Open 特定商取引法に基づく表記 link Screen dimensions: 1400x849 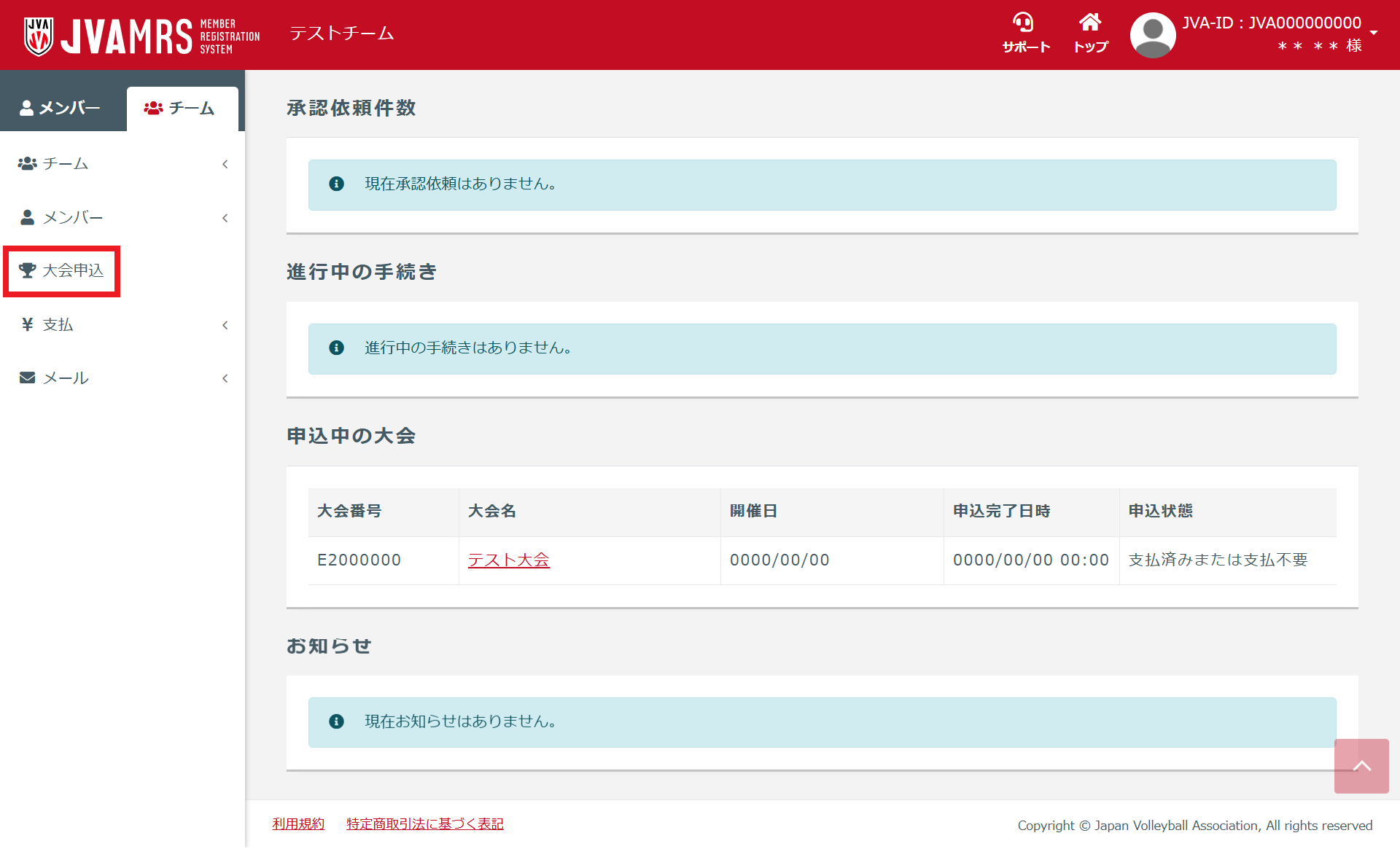[x=424, y=823]
